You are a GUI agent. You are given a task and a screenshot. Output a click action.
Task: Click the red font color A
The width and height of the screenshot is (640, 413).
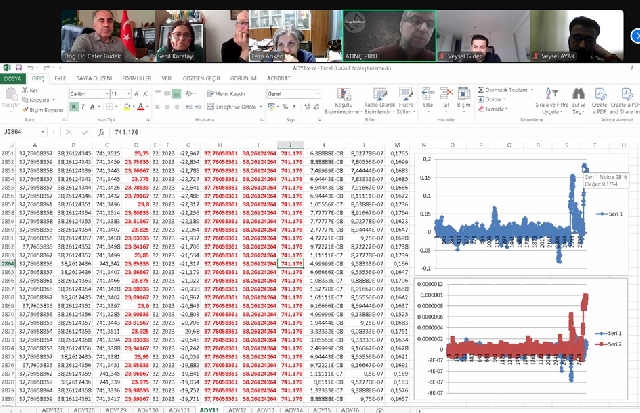pyautogui.click(x=141, y=107)
